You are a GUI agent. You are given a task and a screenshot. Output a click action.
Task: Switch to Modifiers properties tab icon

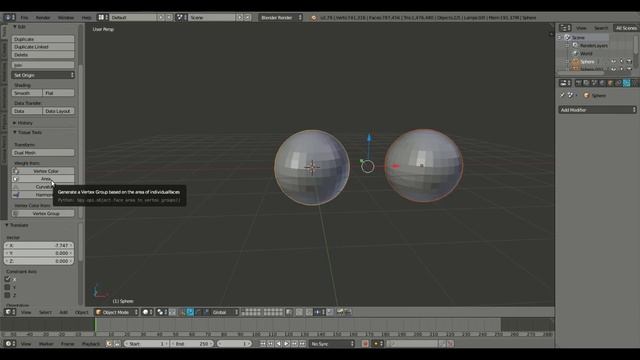pyautogui.click(x=627, y=83)
